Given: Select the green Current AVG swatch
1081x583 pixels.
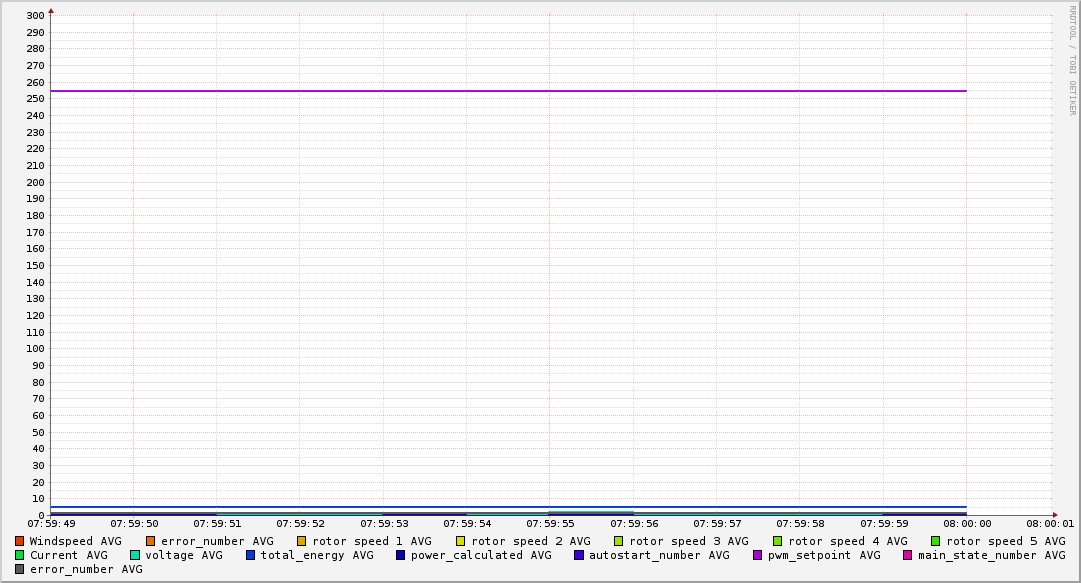Looking at the screenshot, I should click(x=20, y=555).
